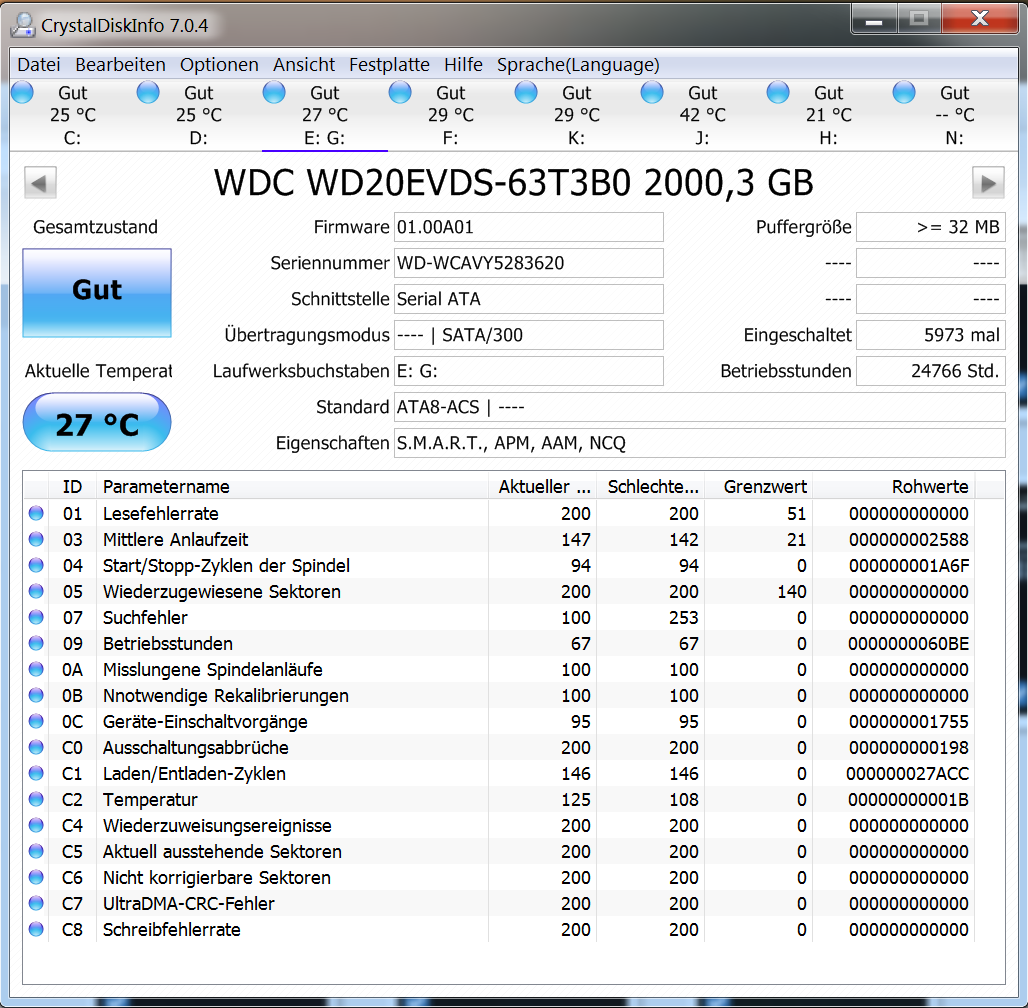This screenshot has width=1028, height=1008.
Task: Click the Rohwerte column header
Action: [894, 487]
